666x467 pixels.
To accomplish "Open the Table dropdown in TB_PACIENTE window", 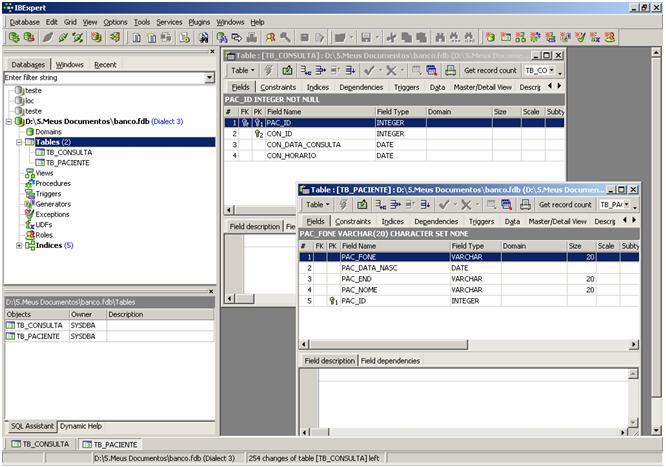I will [319, 204].
